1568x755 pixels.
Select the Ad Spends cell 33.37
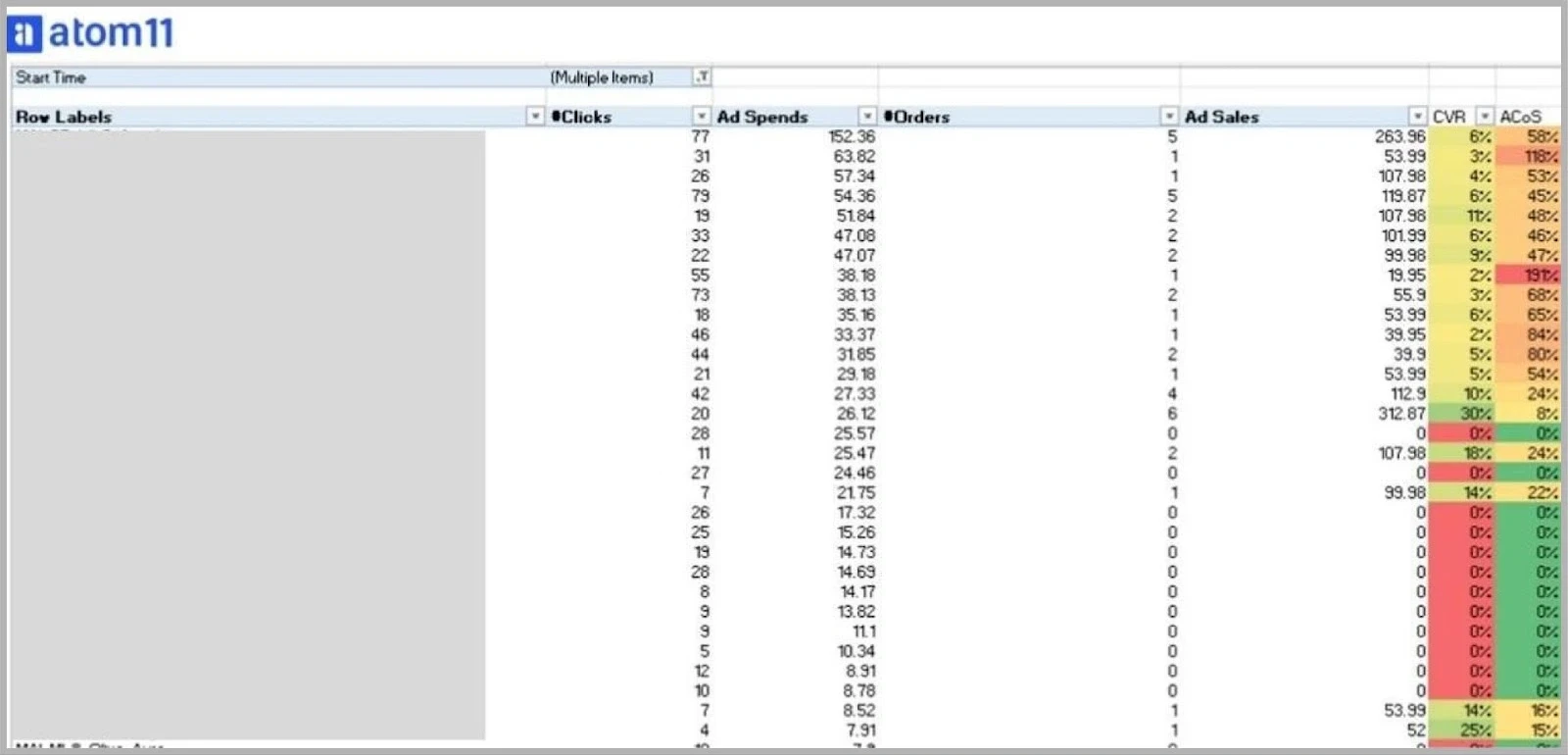coord(854,334)
